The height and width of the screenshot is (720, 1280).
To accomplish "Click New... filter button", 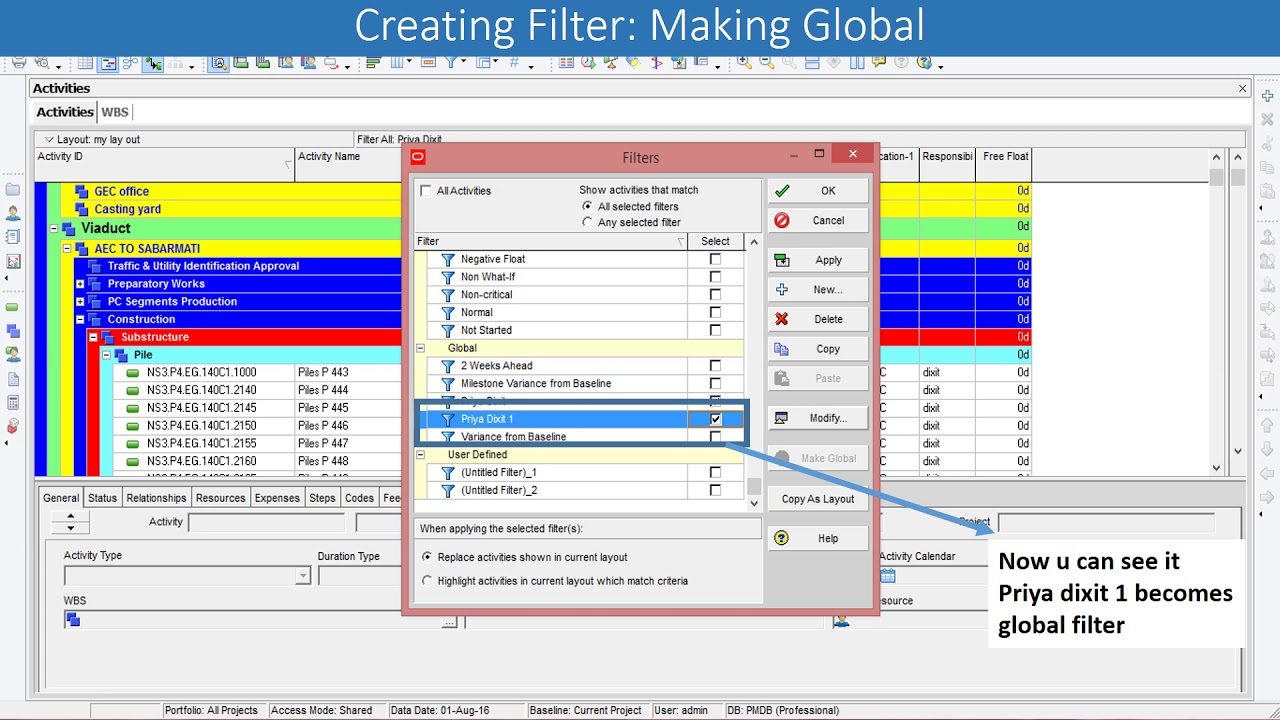I will tap(818, 290).
